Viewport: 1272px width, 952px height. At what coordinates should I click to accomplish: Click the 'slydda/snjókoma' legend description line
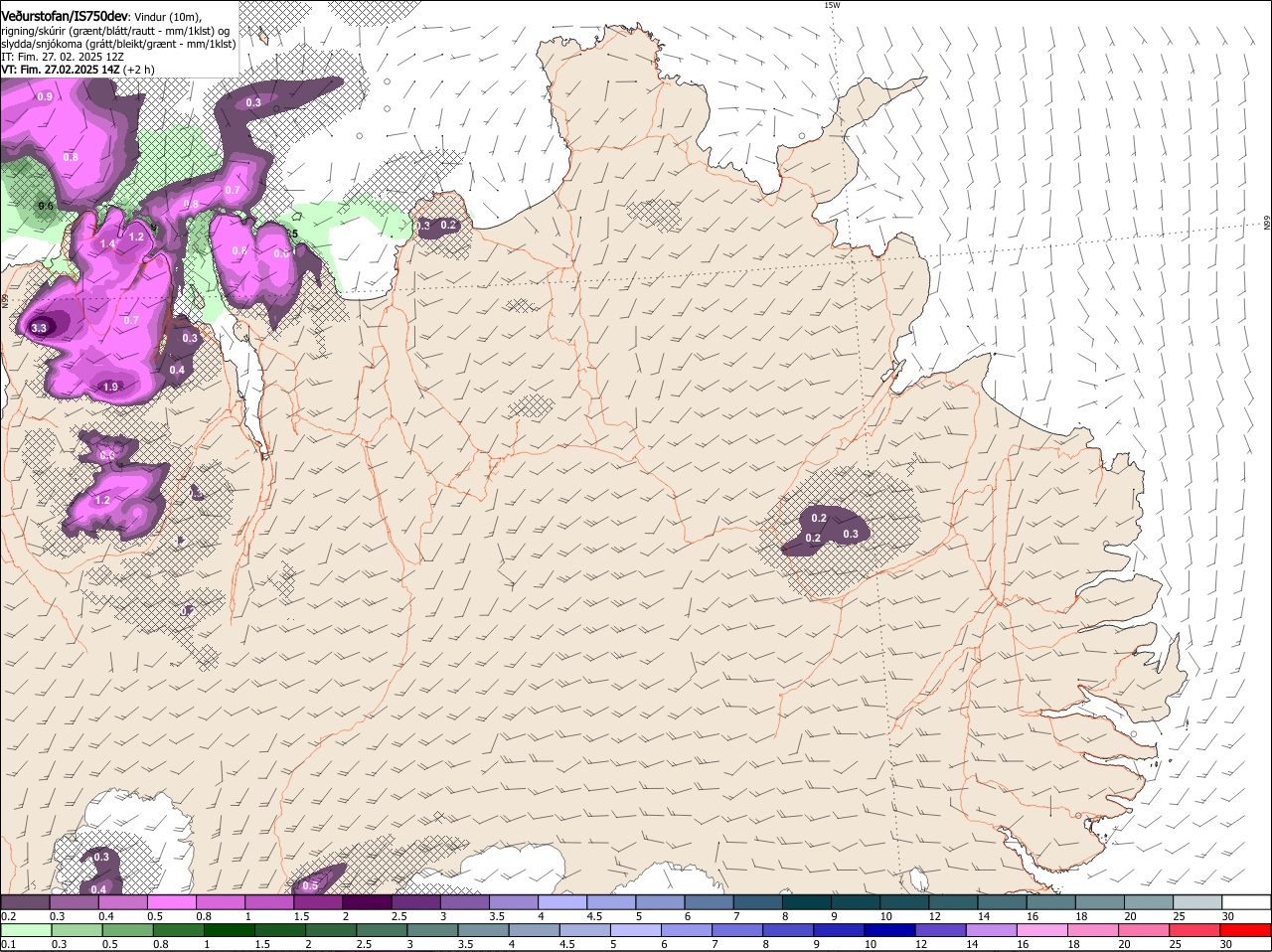pos(118,44)
